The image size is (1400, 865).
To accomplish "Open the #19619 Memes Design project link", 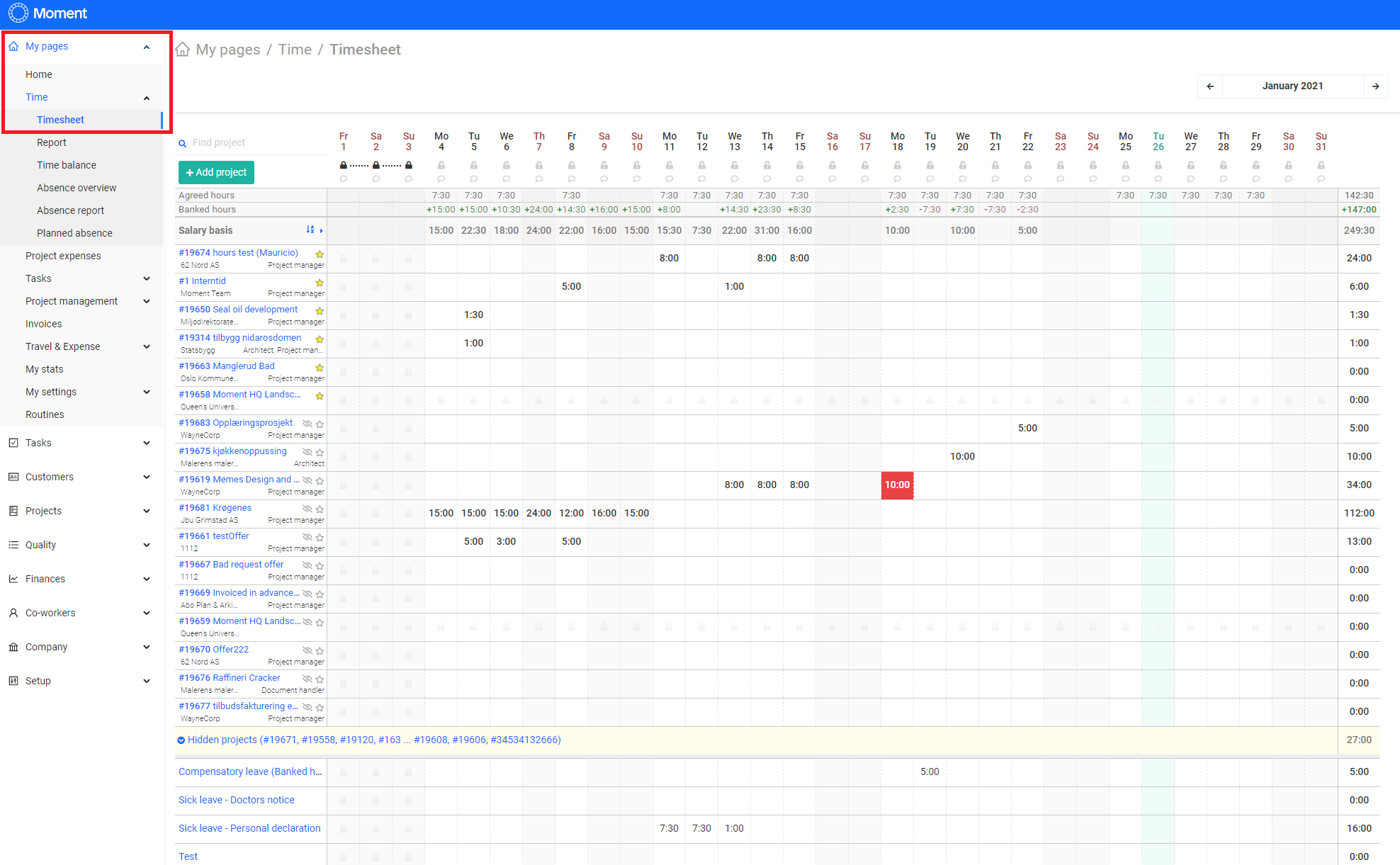I will click(239, 480).
